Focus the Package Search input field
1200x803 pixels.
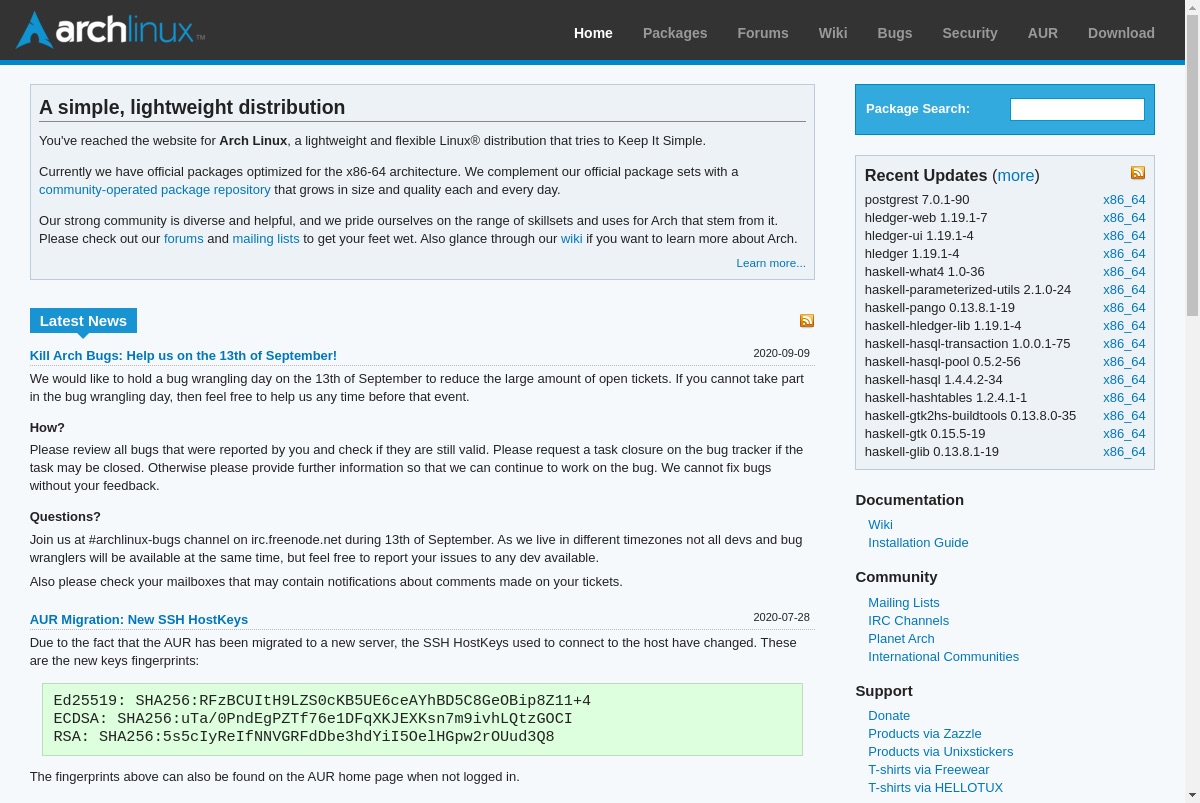[x=1077, y=109]
